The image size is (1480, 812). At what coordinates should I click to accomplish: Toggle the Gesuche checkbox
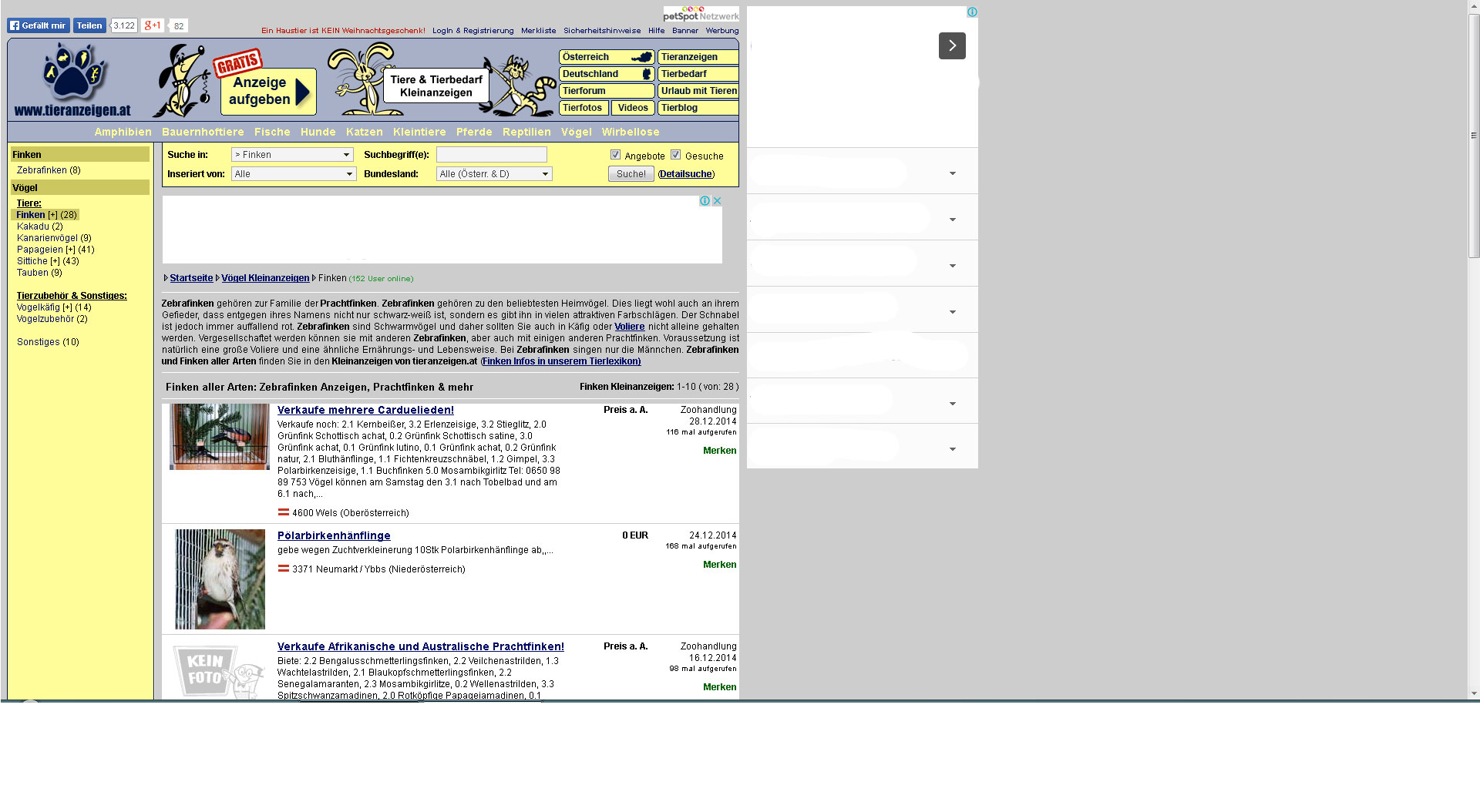(675, 155)
